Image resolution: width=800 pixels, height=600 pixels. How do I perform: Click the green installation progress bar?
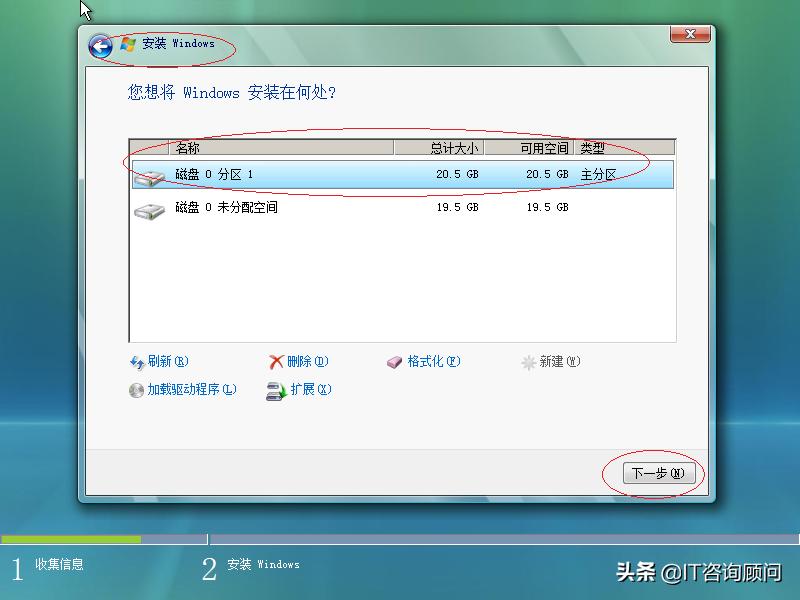[x=75, y=541]
